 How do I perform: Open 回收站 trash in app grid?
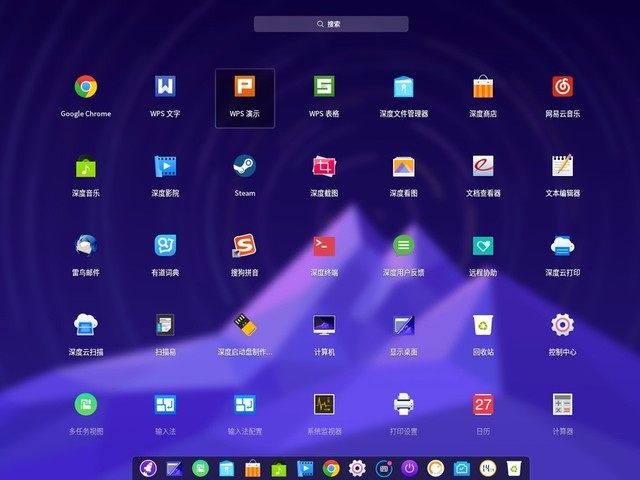(483, 325)
